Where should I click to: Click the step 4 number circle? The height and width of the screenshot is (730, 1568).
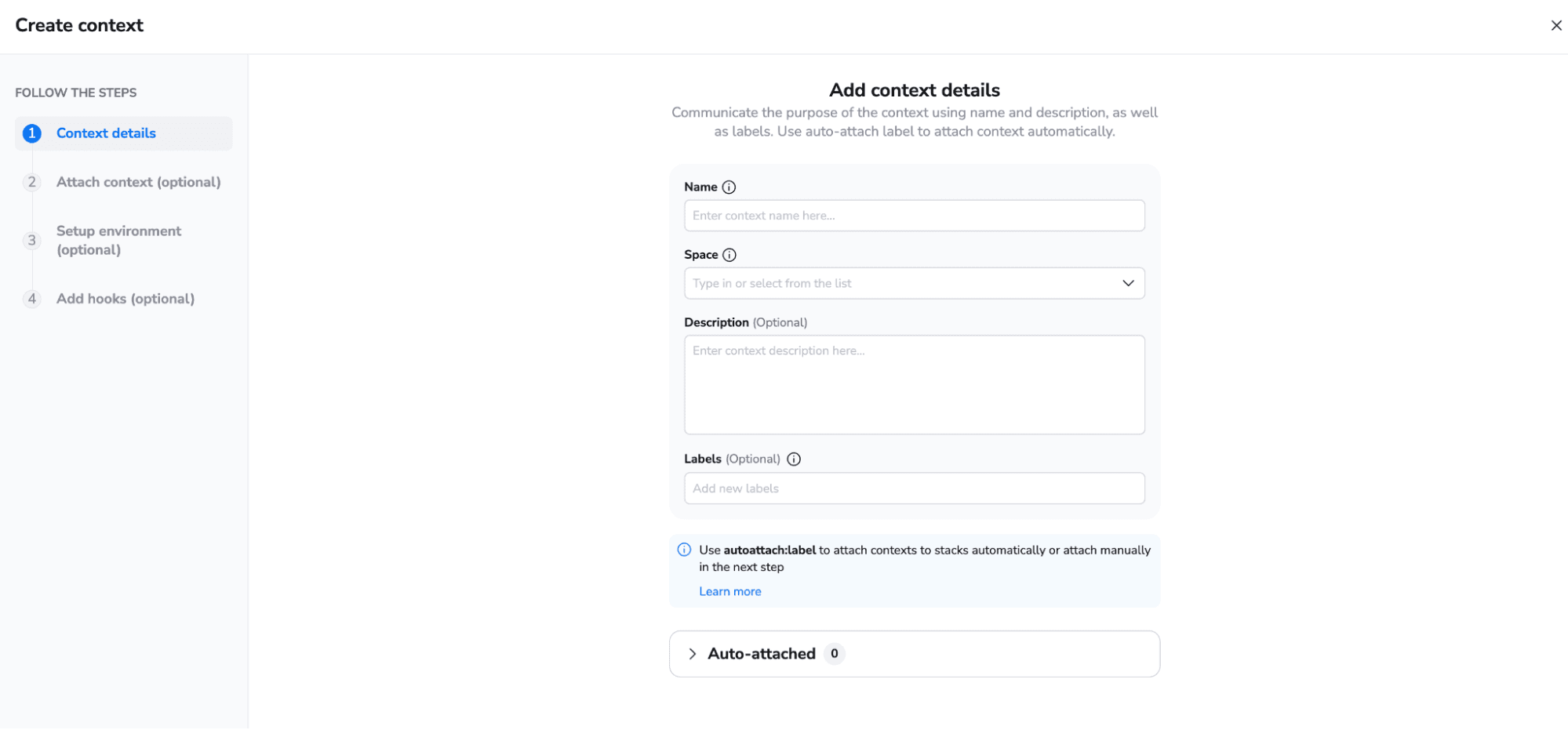coord(31,299)
